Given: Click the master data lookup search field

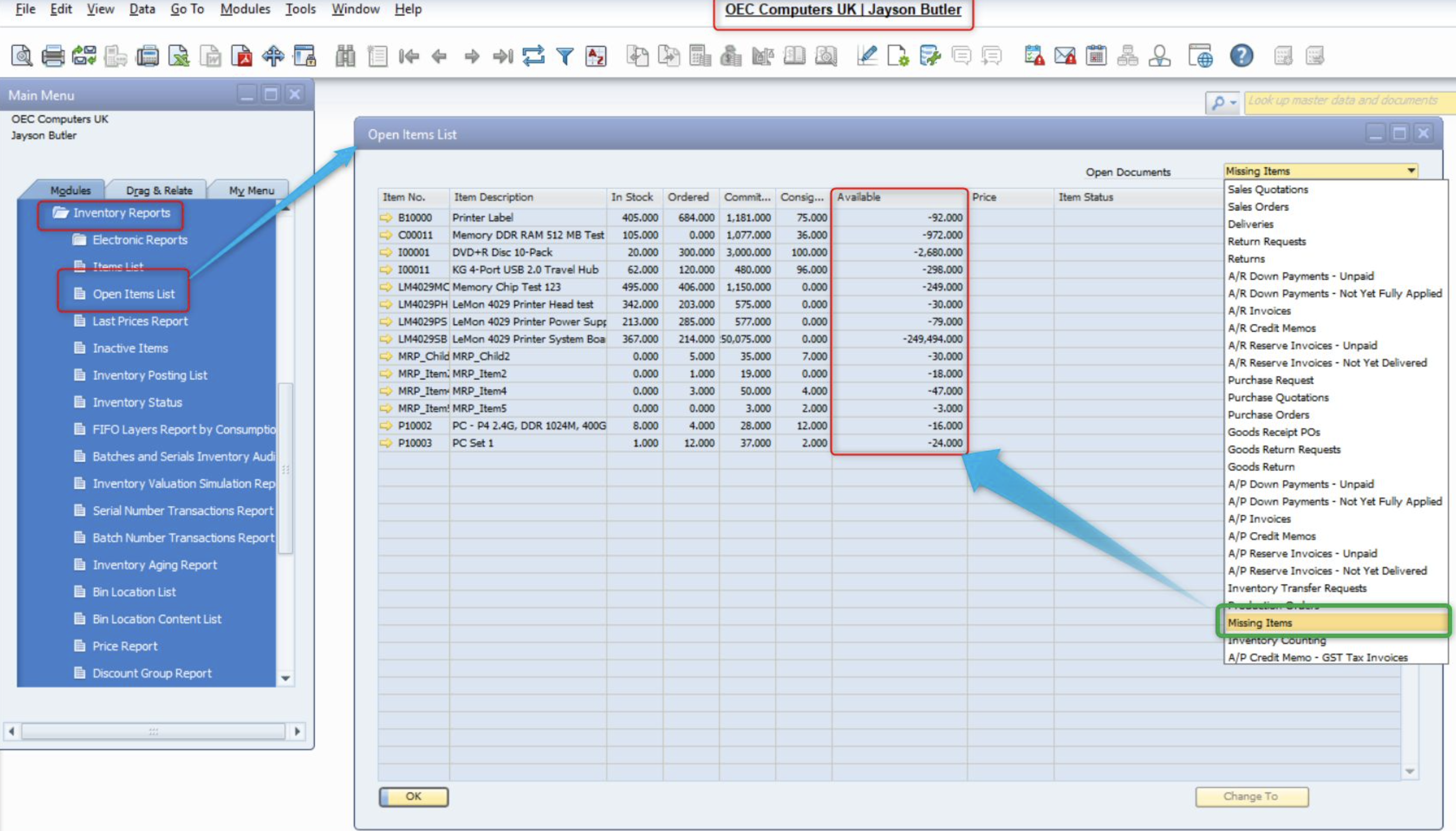Looking at the screenshot, I should (1346, 102).
